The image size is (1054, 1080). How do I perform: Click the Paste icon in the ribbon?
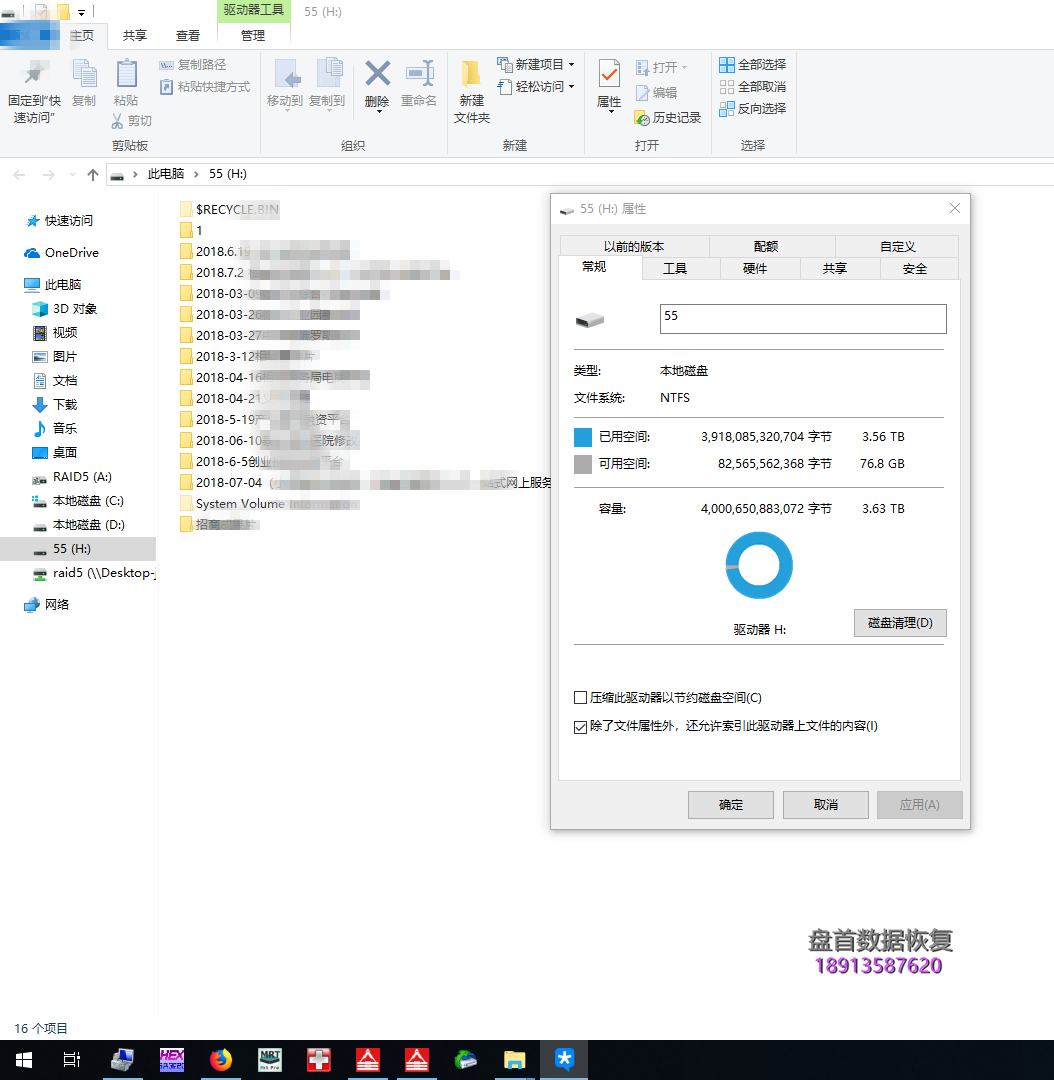point(126,74)
